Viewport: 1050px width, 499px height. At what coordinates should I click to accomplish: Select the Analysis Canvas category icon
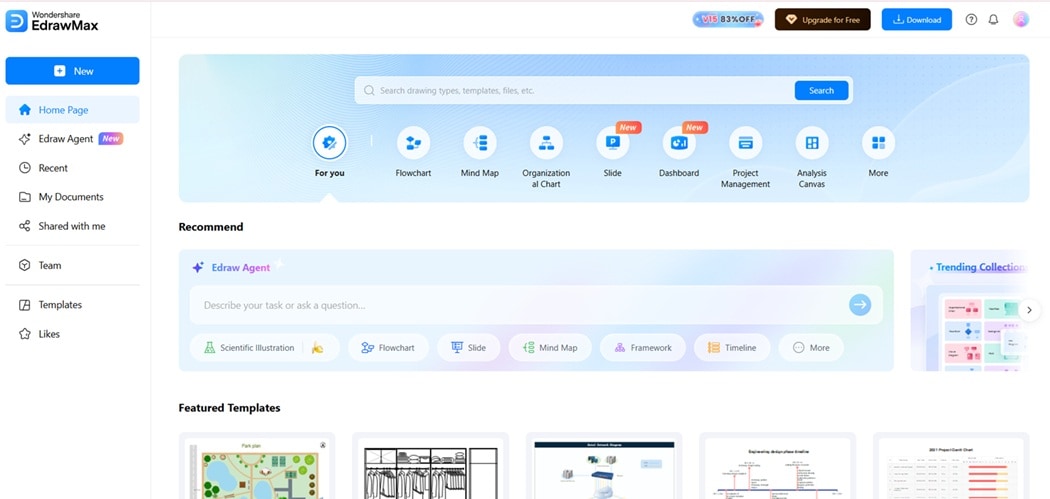coord(812,143)
